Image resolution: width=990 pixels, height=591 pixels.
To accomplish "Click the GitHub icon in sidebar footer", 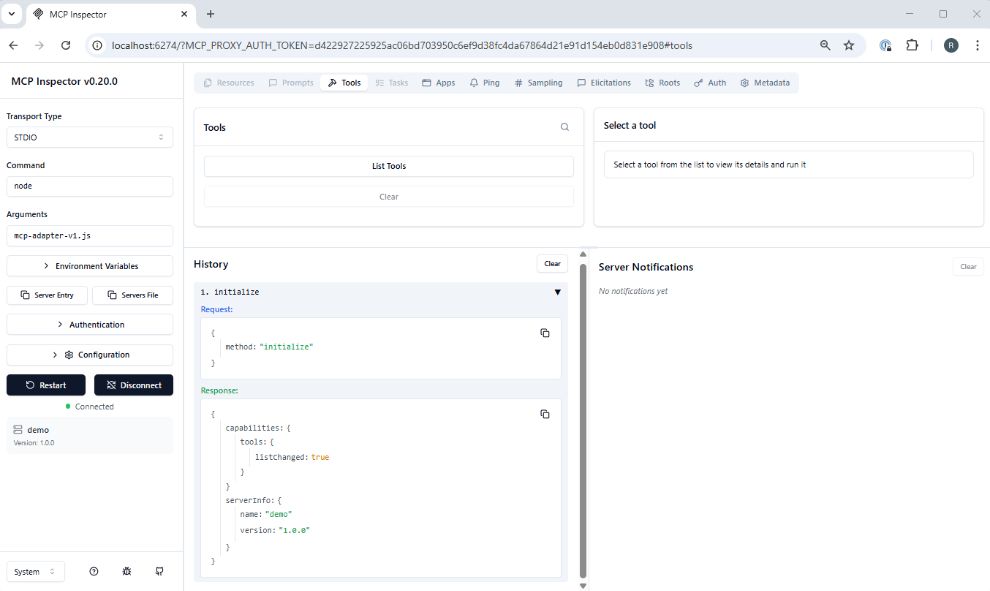I will pos(159,571).
